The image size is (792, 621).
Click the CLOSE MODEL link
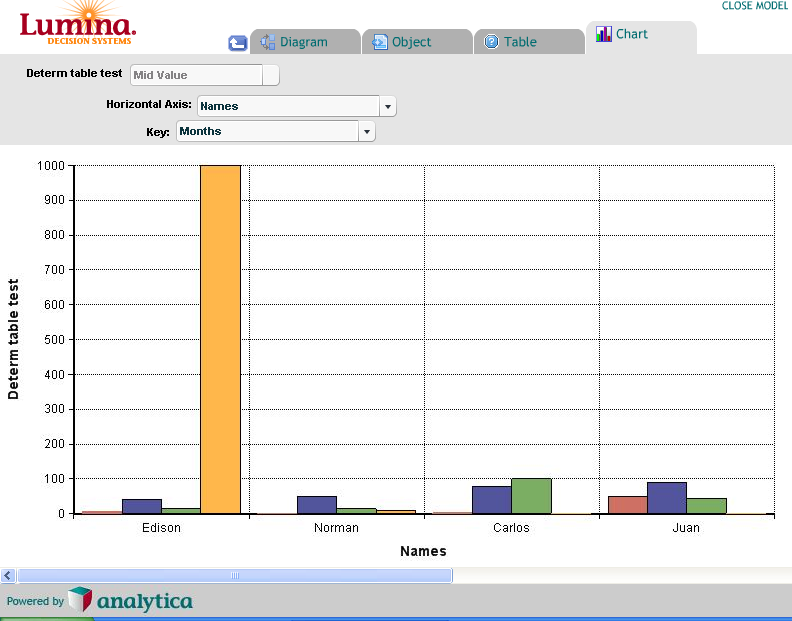[x=755, y=6]
